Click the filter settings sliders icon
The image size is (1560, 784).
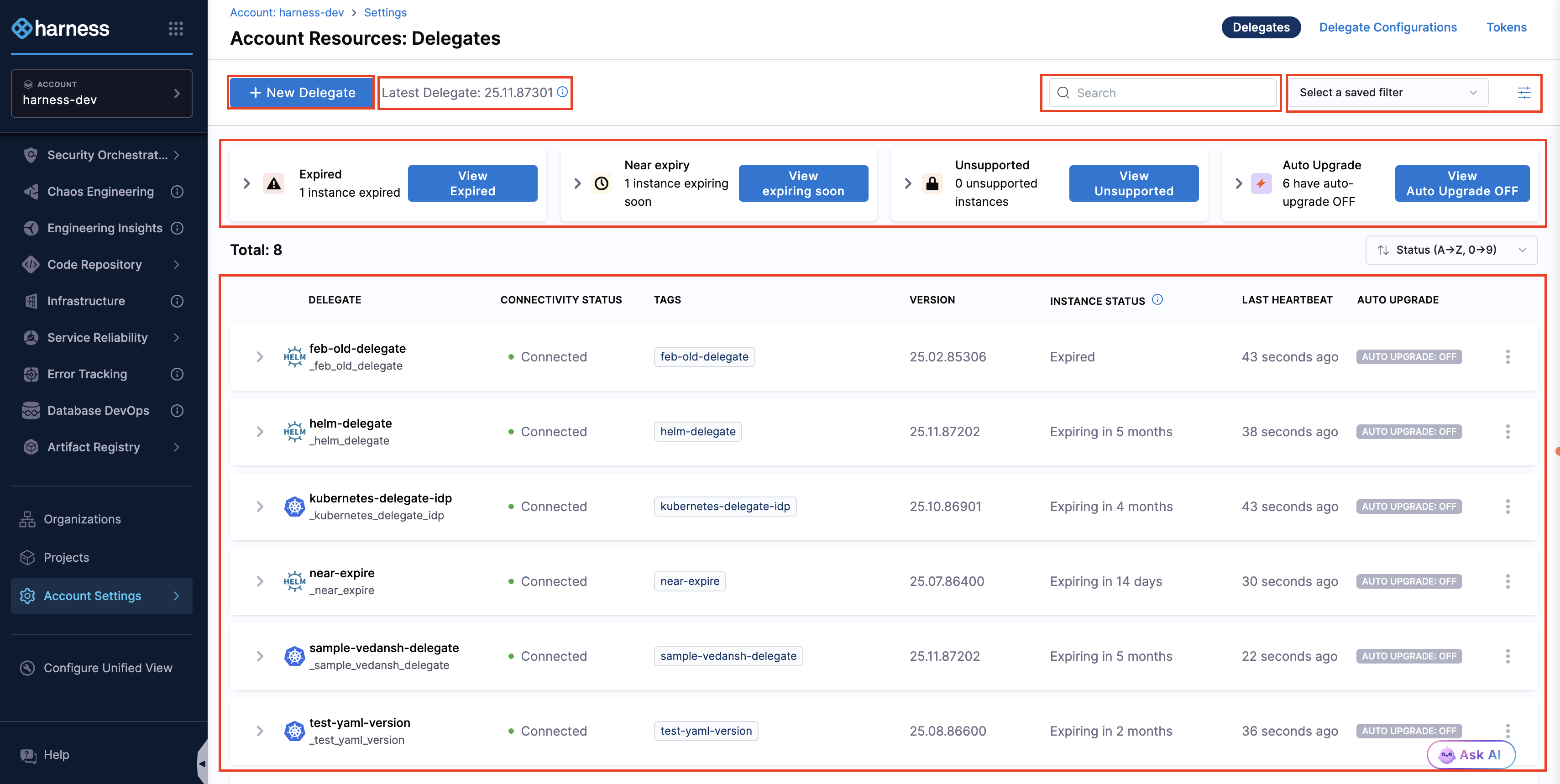[x=1523, y=93]
